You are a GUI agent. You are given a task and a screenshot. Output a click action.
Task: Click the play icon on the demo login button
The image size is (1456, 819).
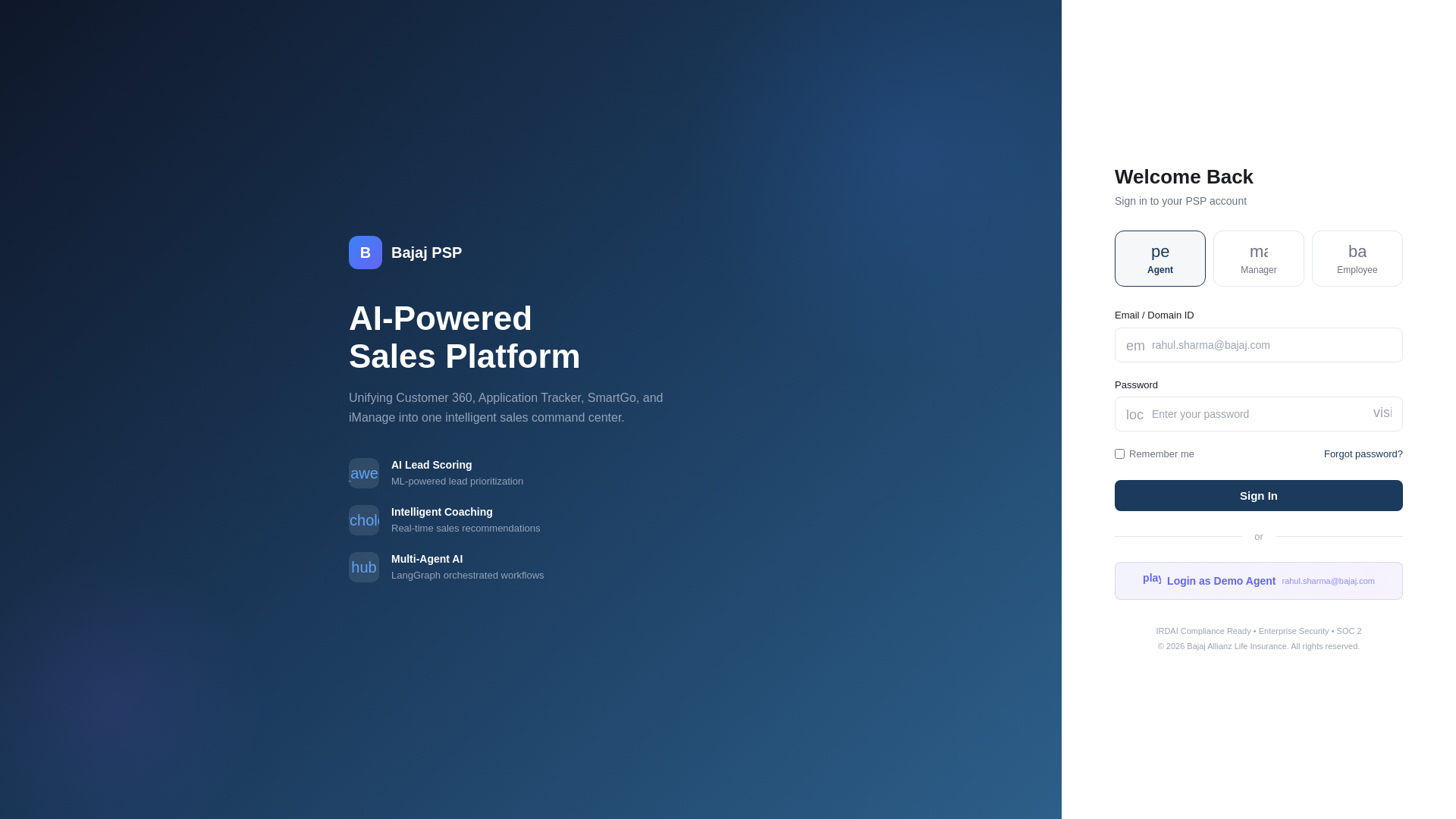1152,579
